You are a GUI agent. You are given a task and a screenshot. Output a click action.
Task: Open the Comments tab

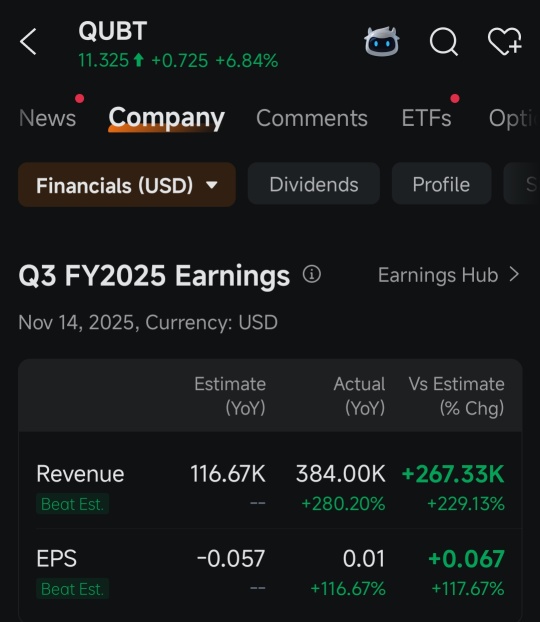pyautogui.click(x=312, y=118)
